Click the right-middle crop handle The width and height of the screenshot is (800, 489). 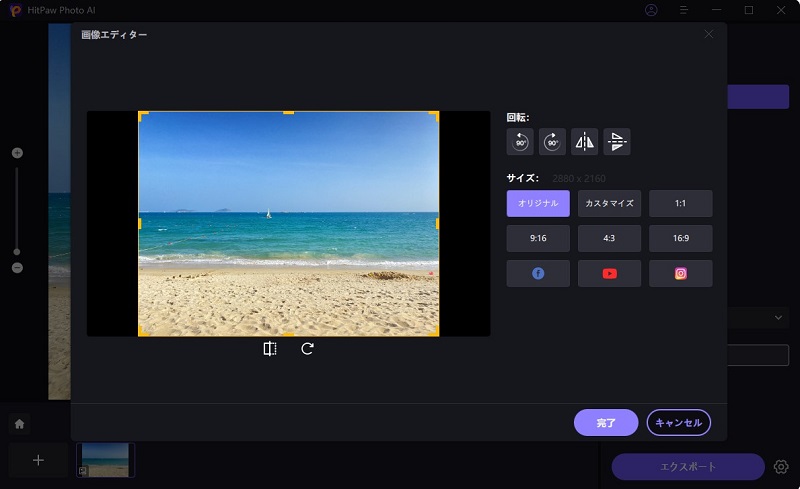437,224
